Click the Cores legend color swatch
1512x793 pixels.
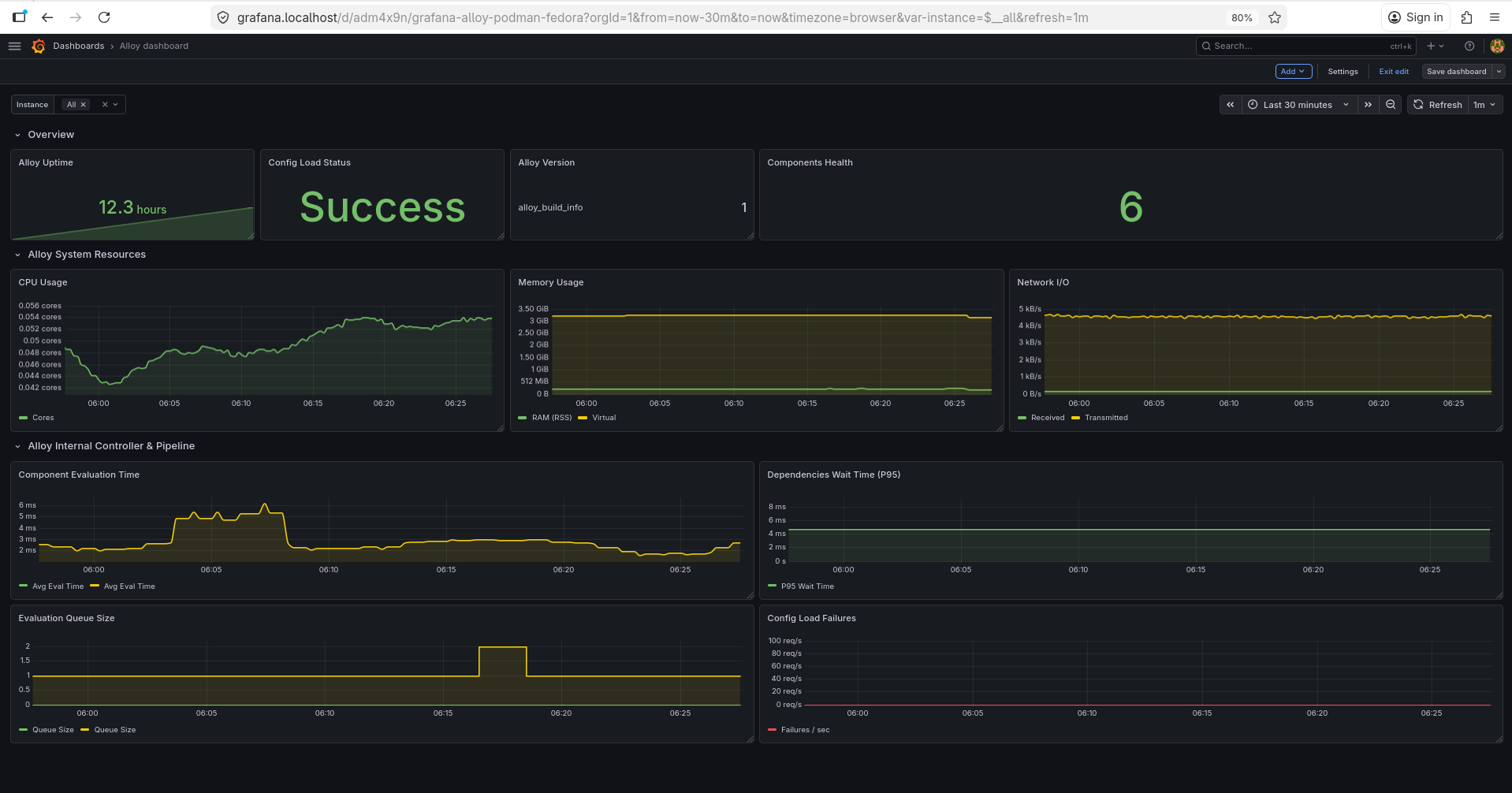pyautogui.click(x=23, y=418)
